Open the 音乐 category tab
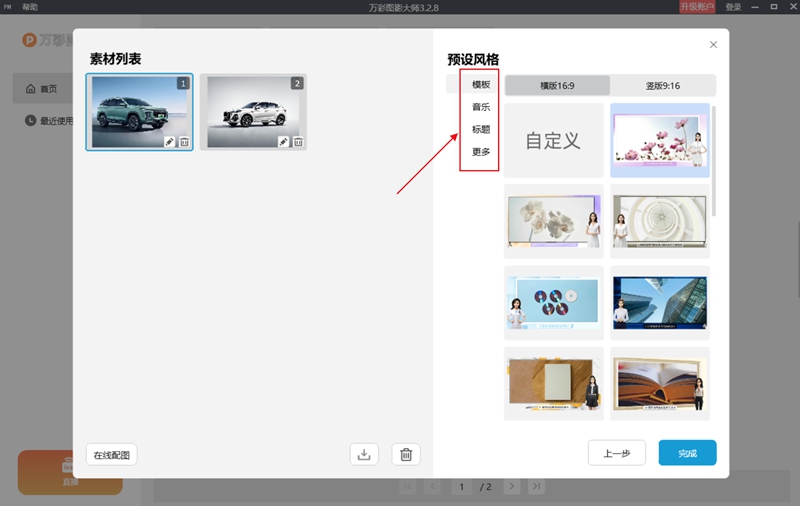Screen dimensions: 800x506 tap(481, 107)
